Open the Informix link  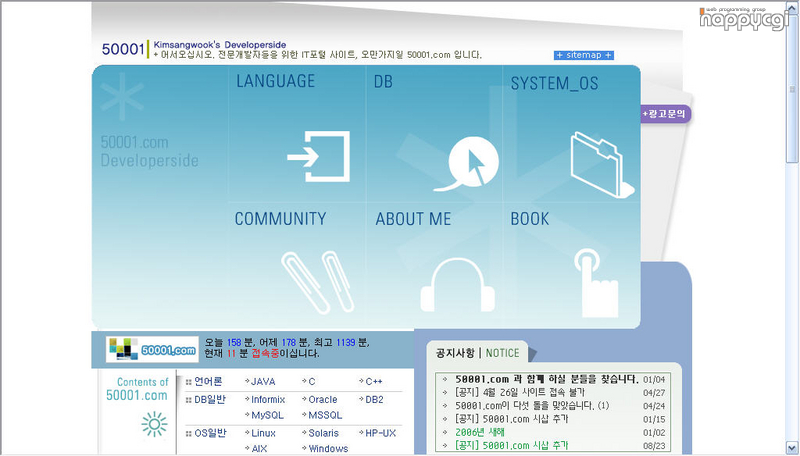[268, 399]
